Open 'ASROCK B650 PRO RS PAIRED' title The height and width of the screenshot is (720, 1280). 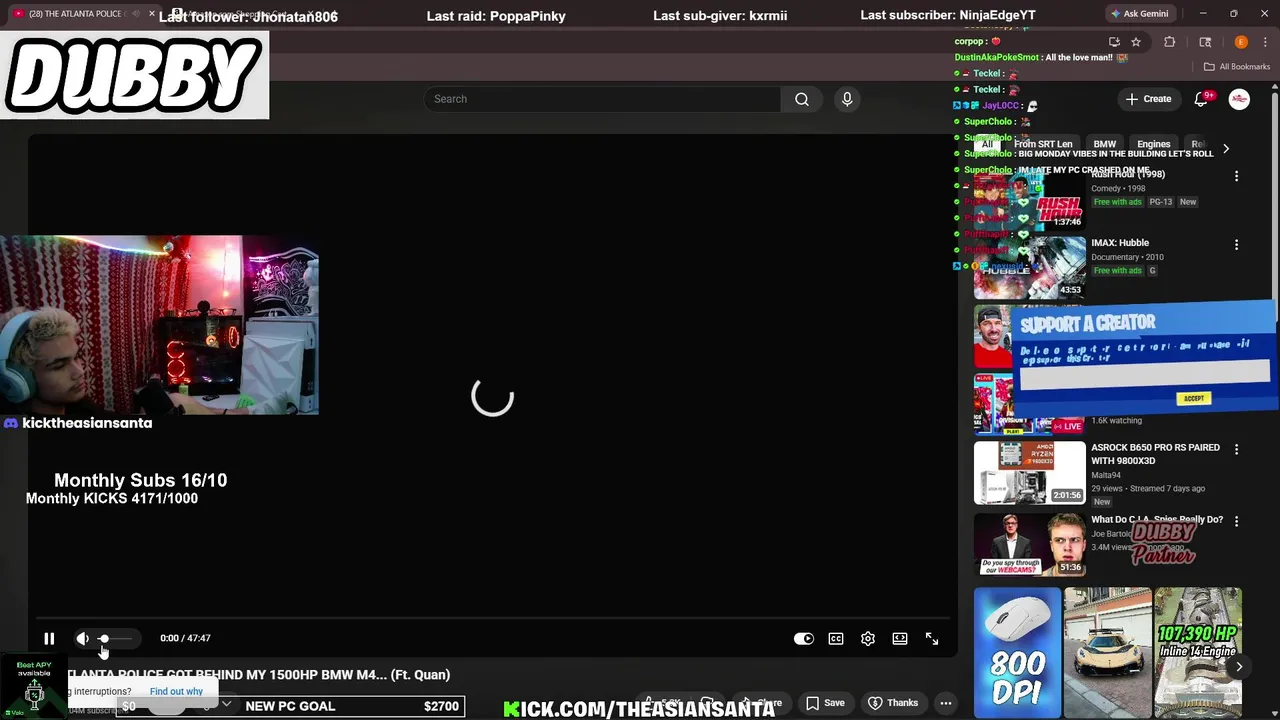[1155, 454]
